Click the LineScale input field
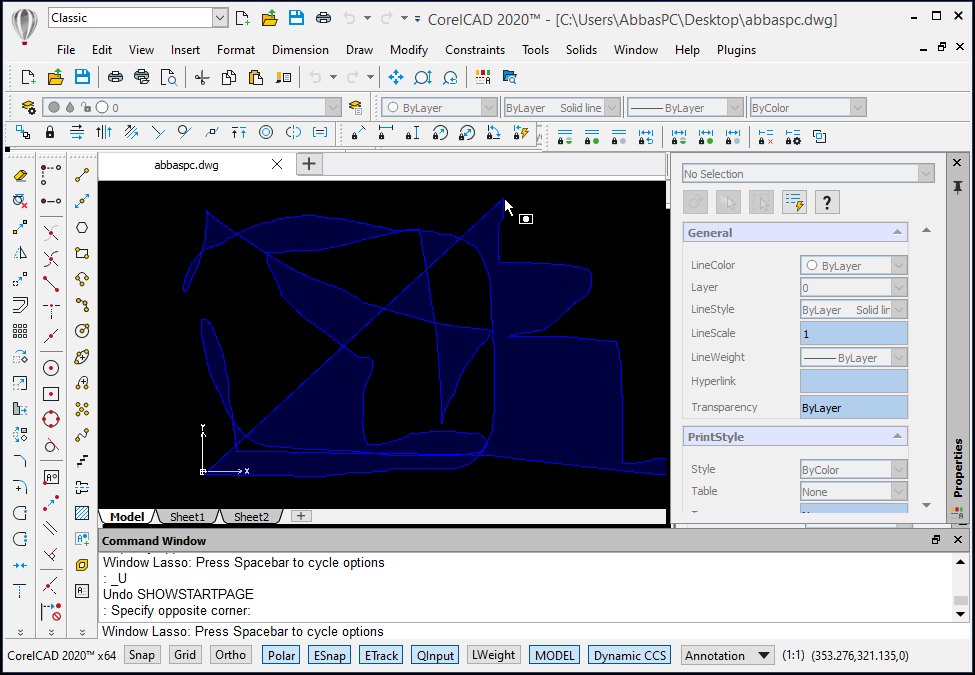The width and height of the screenshot is (975, 675). click(x=853, y=334)
